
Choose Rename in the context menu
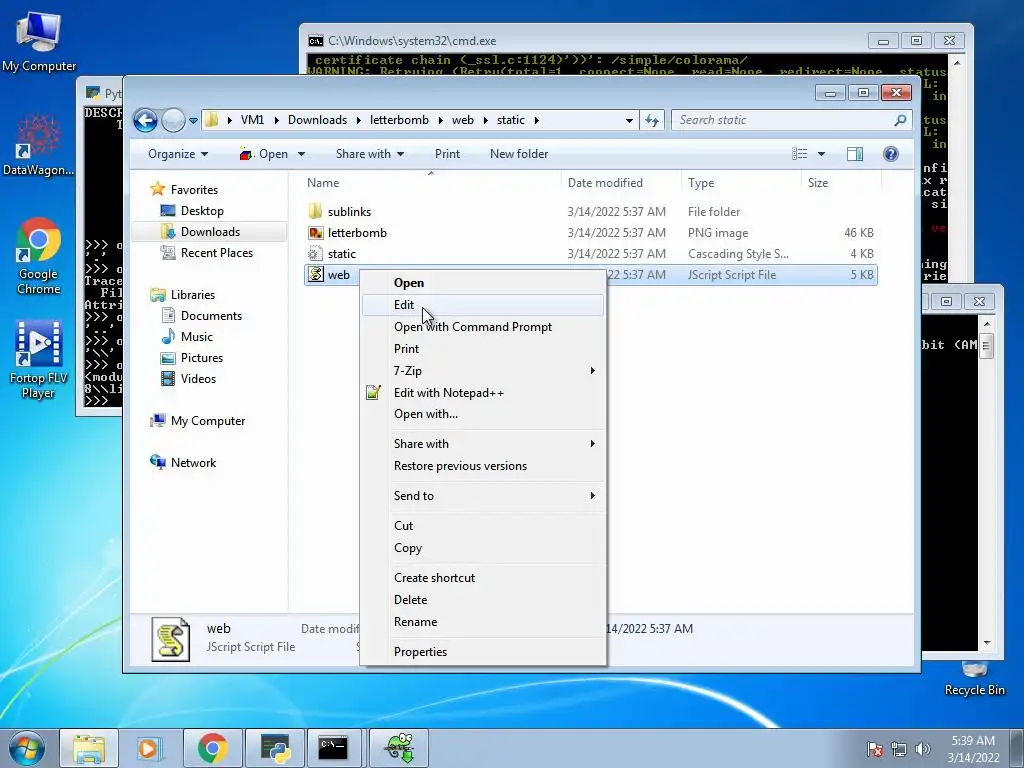(x=483, y=622)
